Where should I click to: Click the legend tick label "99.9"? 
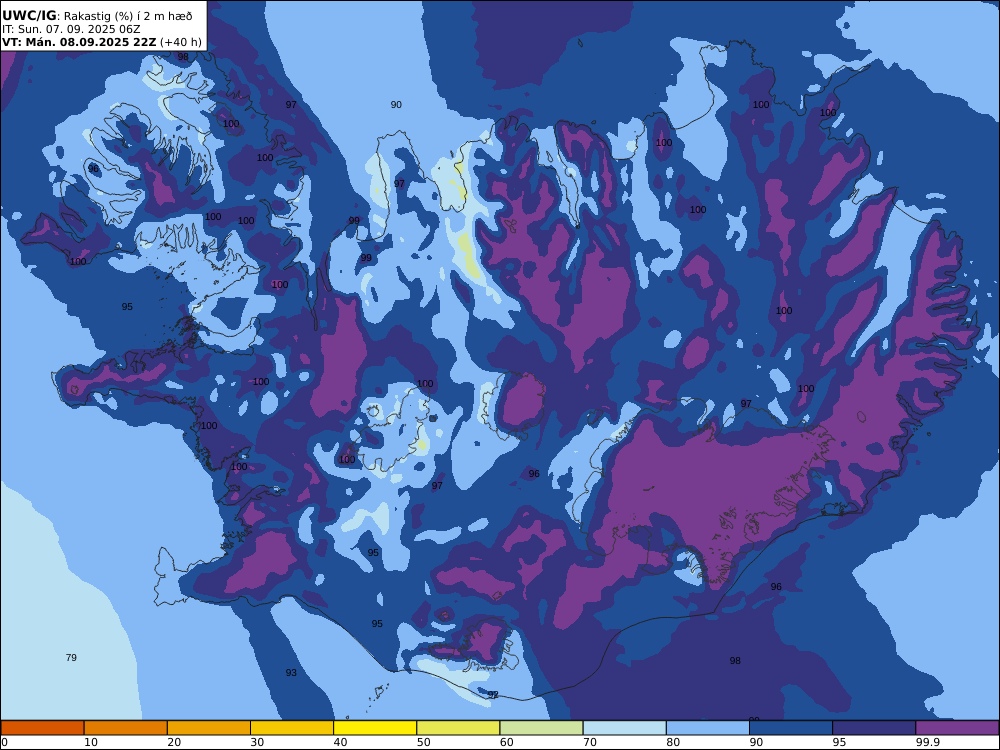tap(927, 742)
